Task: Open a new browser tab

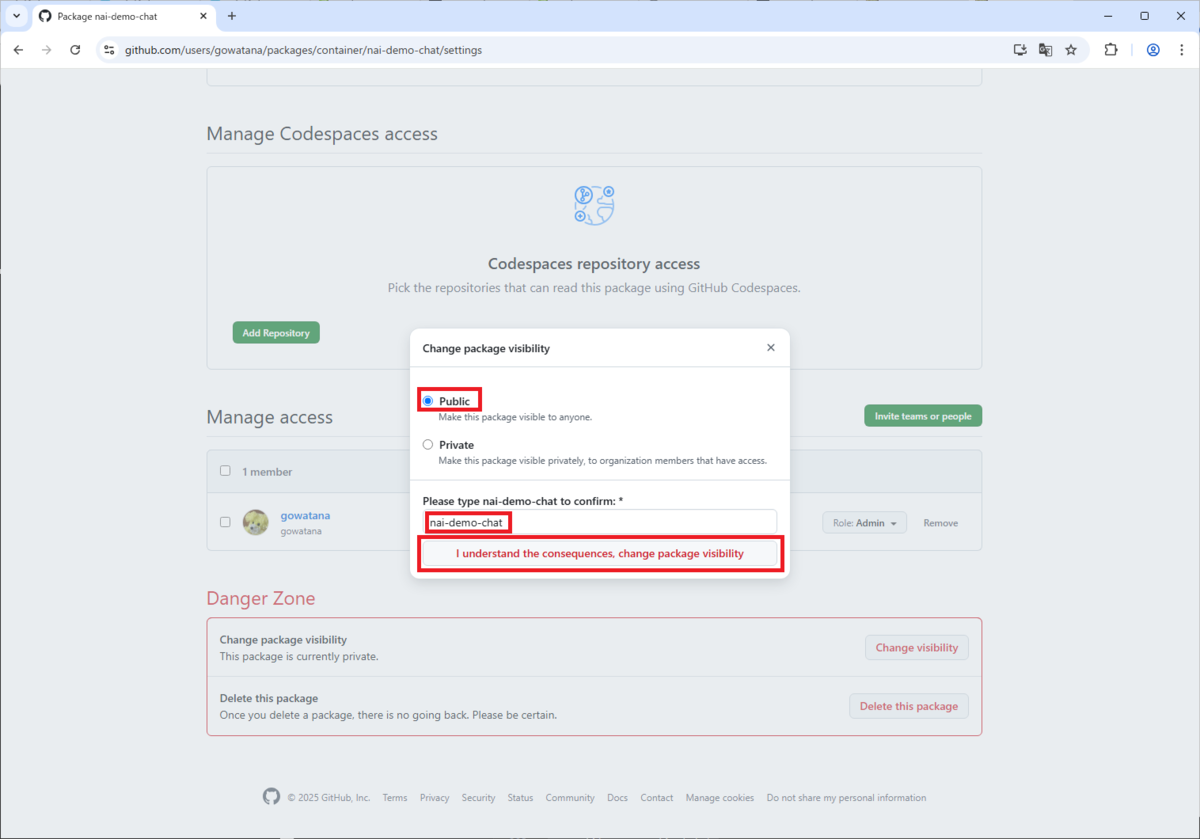Action: (232, 16)
